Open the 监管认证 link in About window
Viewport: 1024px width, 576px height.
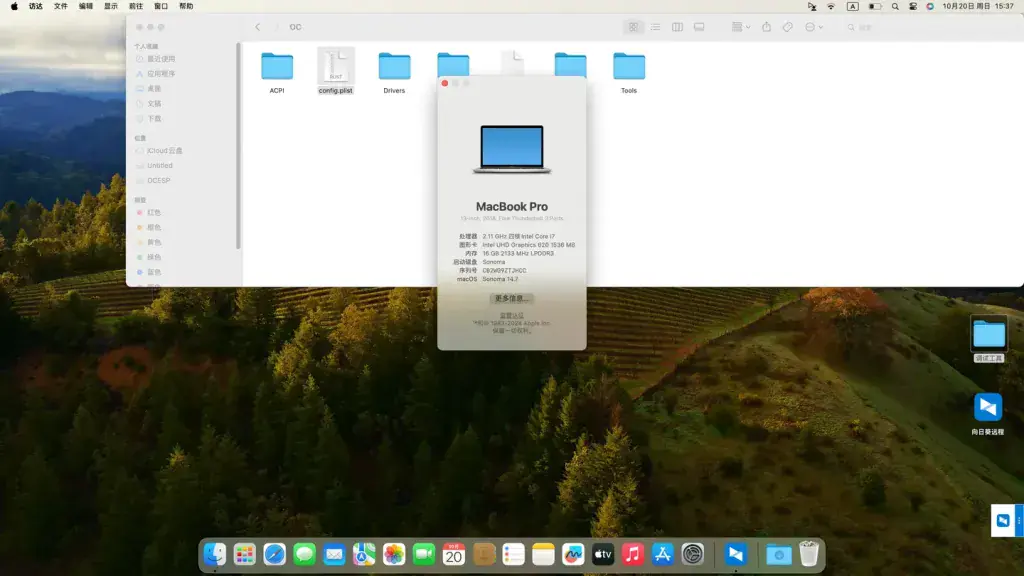[x=511, y=315]
